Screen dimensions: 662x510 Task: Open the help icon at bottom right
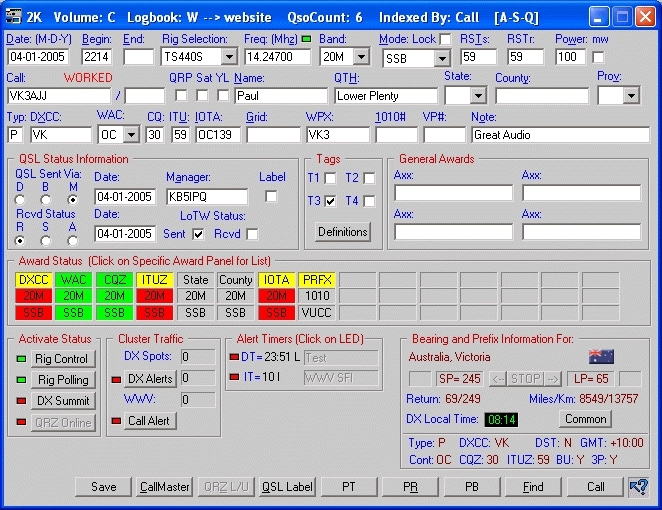pyautogui.click(x=638, y=487)
